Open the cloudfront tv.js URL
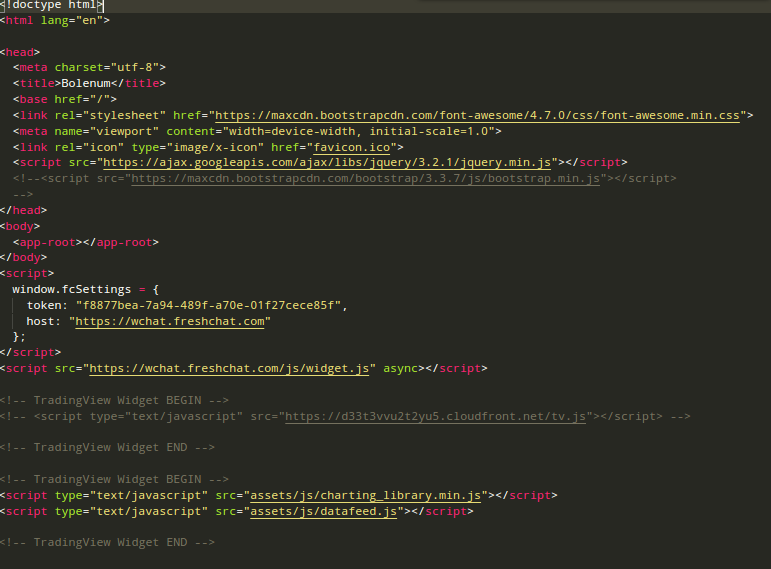Viewport: 771px width, 569px height. point(436,417)
